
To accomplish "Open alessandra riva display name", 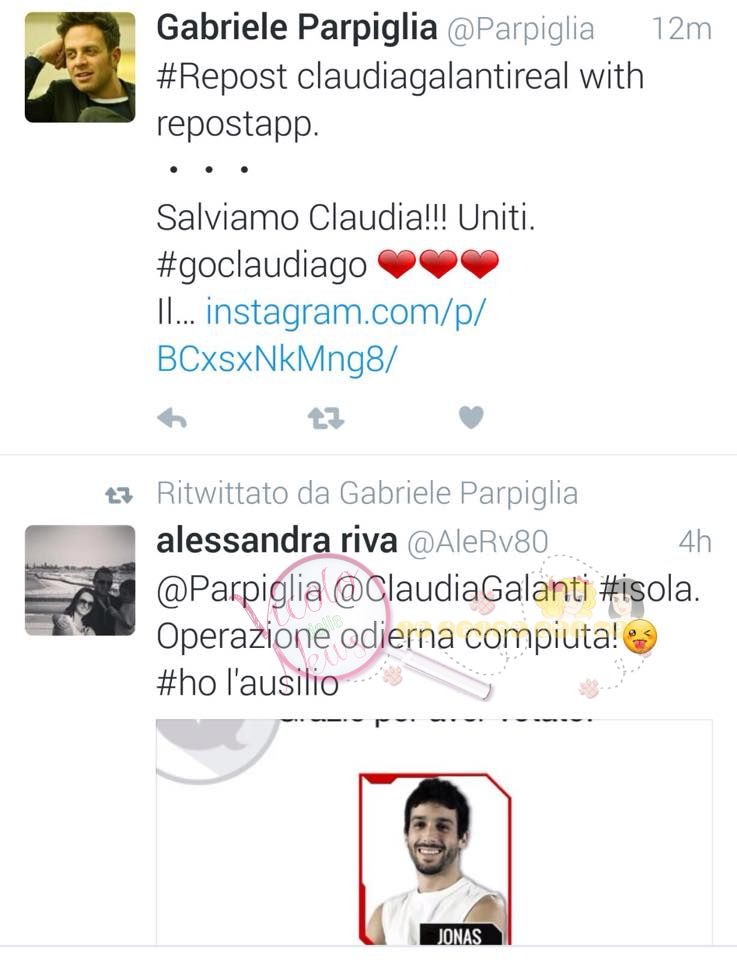I will (277, 541).
